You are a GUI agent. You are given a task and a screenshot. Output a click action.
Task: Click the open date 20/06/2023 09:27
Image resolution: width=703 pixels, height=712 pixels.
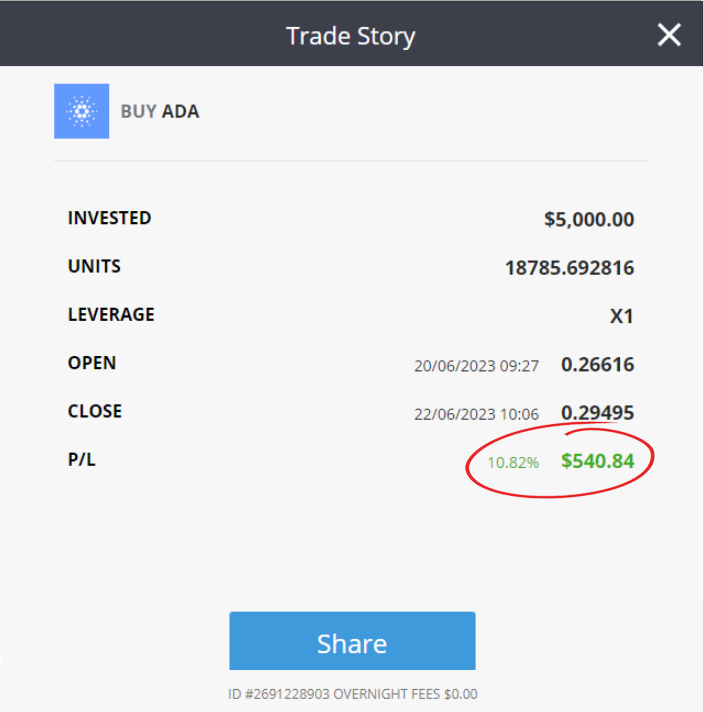[476, 365]
